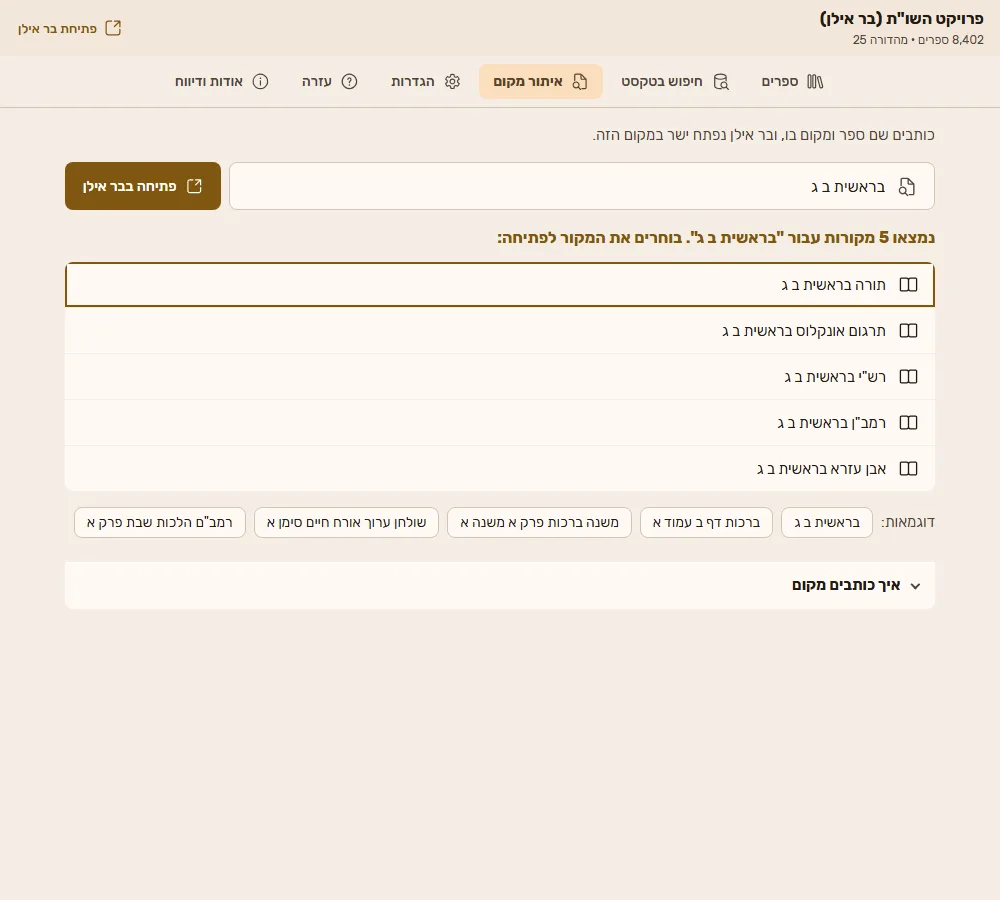
Task: Focus the source location input field
Action: [582, 186]
